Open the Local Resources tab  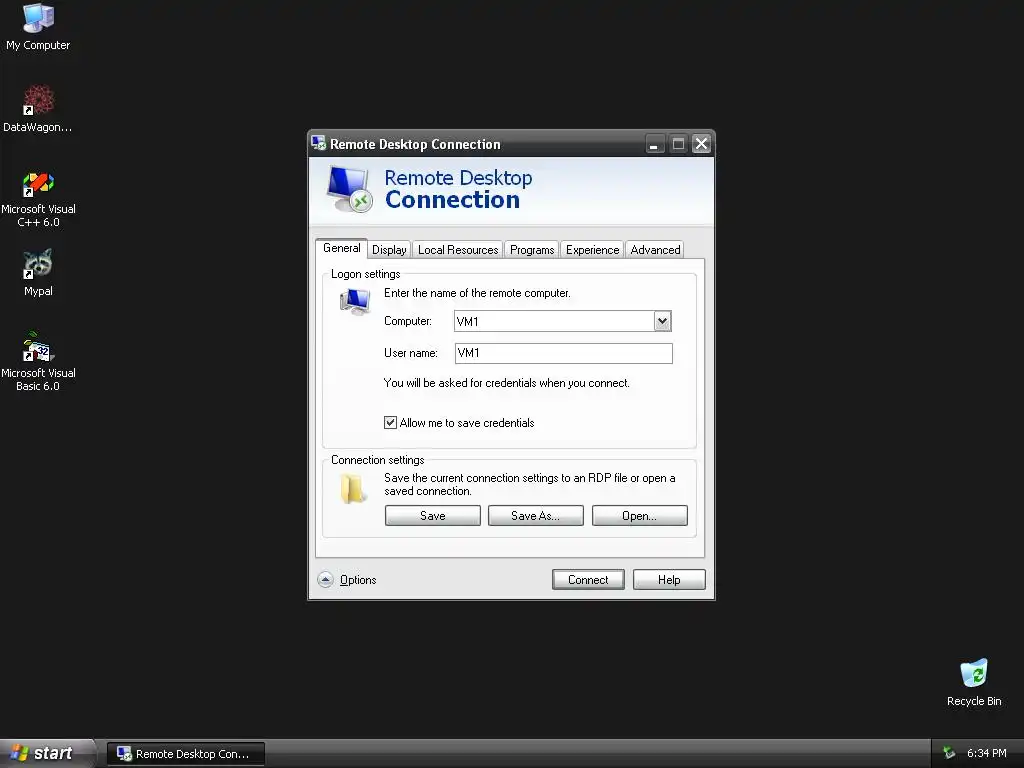coord(458,249)
